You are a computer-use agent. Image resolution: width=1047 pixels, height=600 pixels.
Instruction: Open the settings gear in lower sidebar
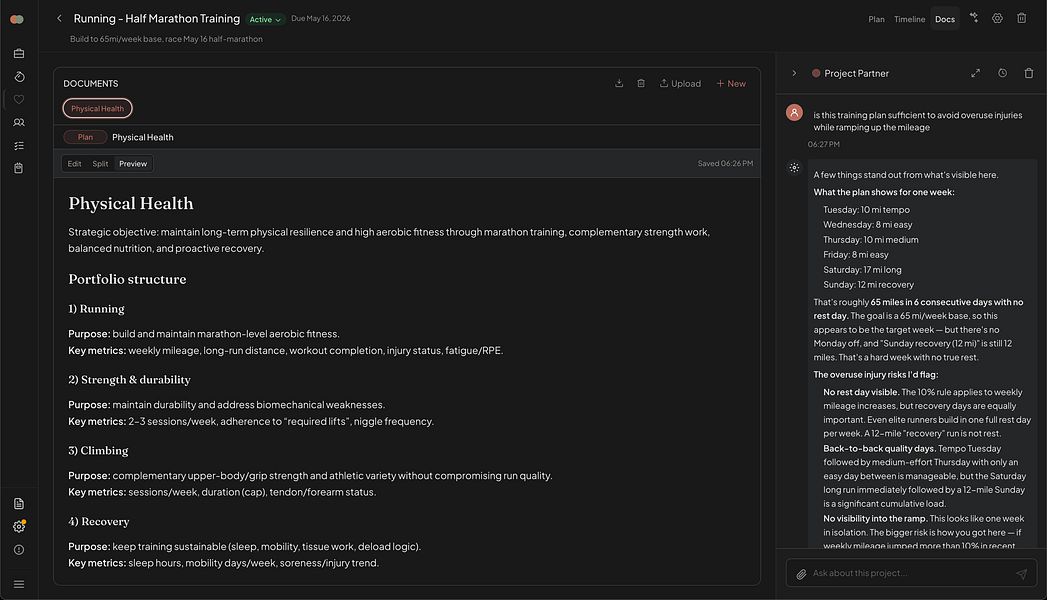click(x=19, y=527)
